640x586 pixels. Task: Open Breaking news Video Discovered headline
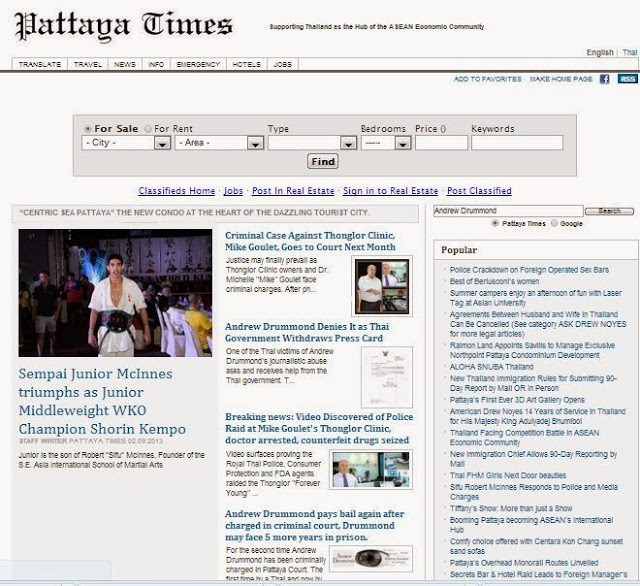click(x=319, y=428)
